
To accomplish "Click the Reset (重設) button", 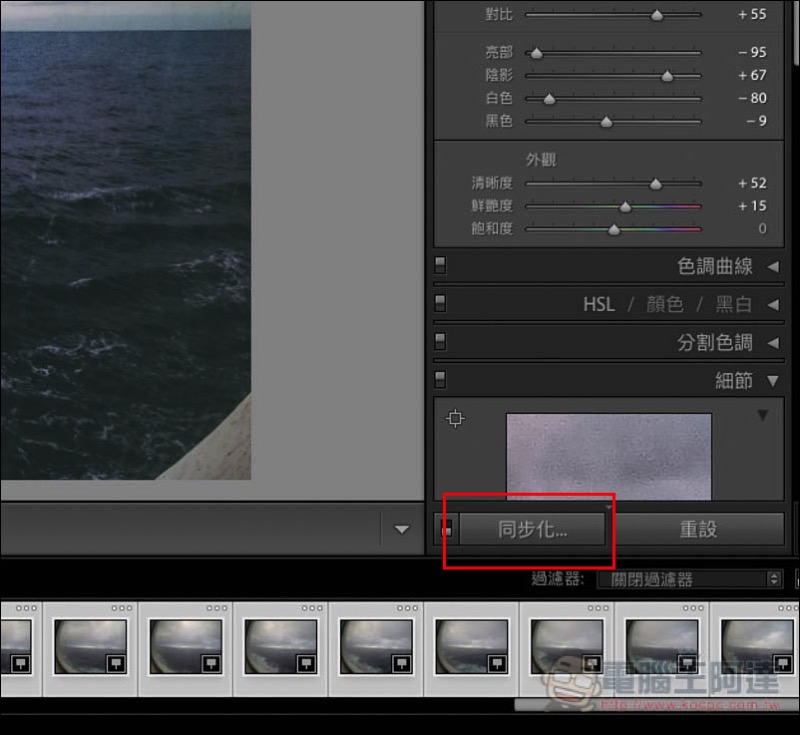I will (x=698, y=529).
